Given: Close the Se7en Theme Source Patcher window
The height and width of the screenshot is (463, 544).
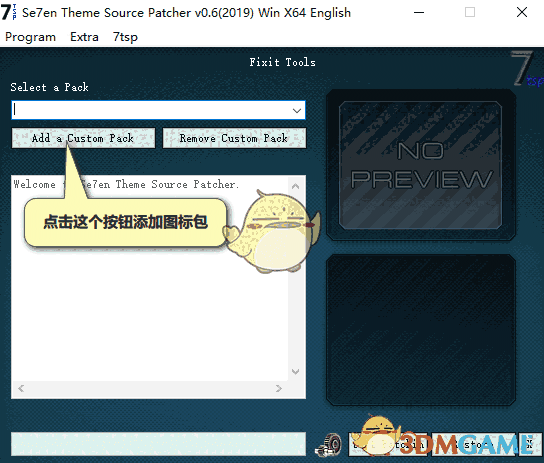Looking at the screenshot, I should 522,12.
